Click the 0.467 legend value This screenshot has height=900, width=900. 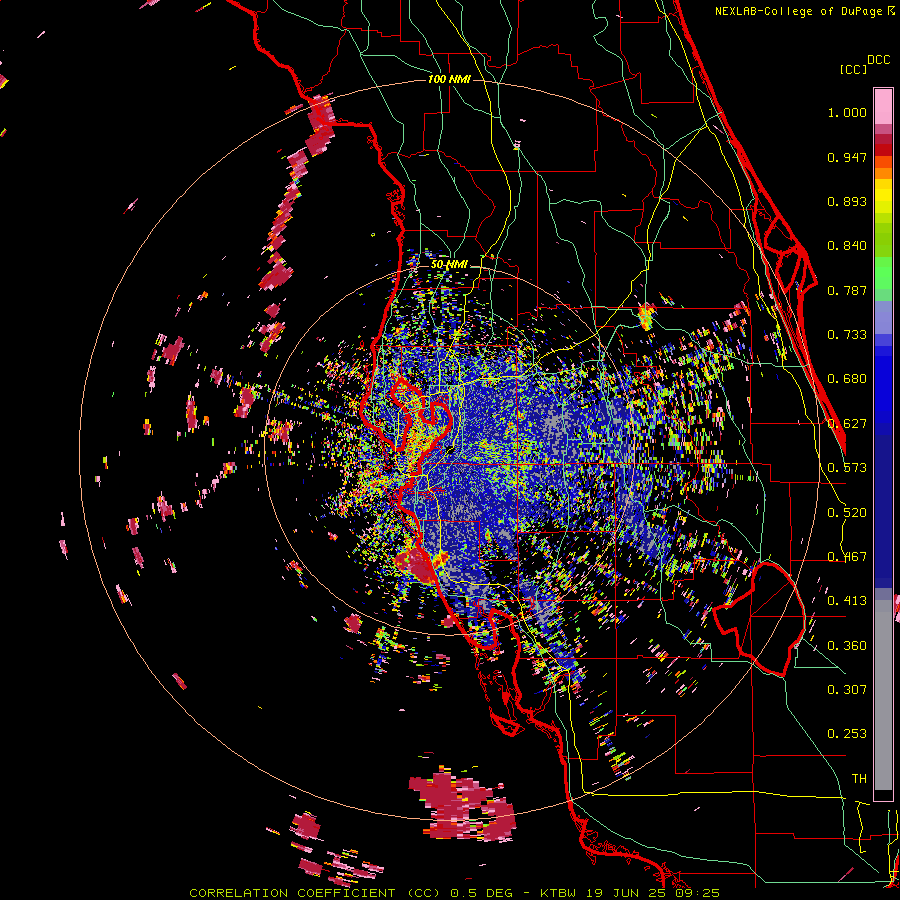point(847,557)
